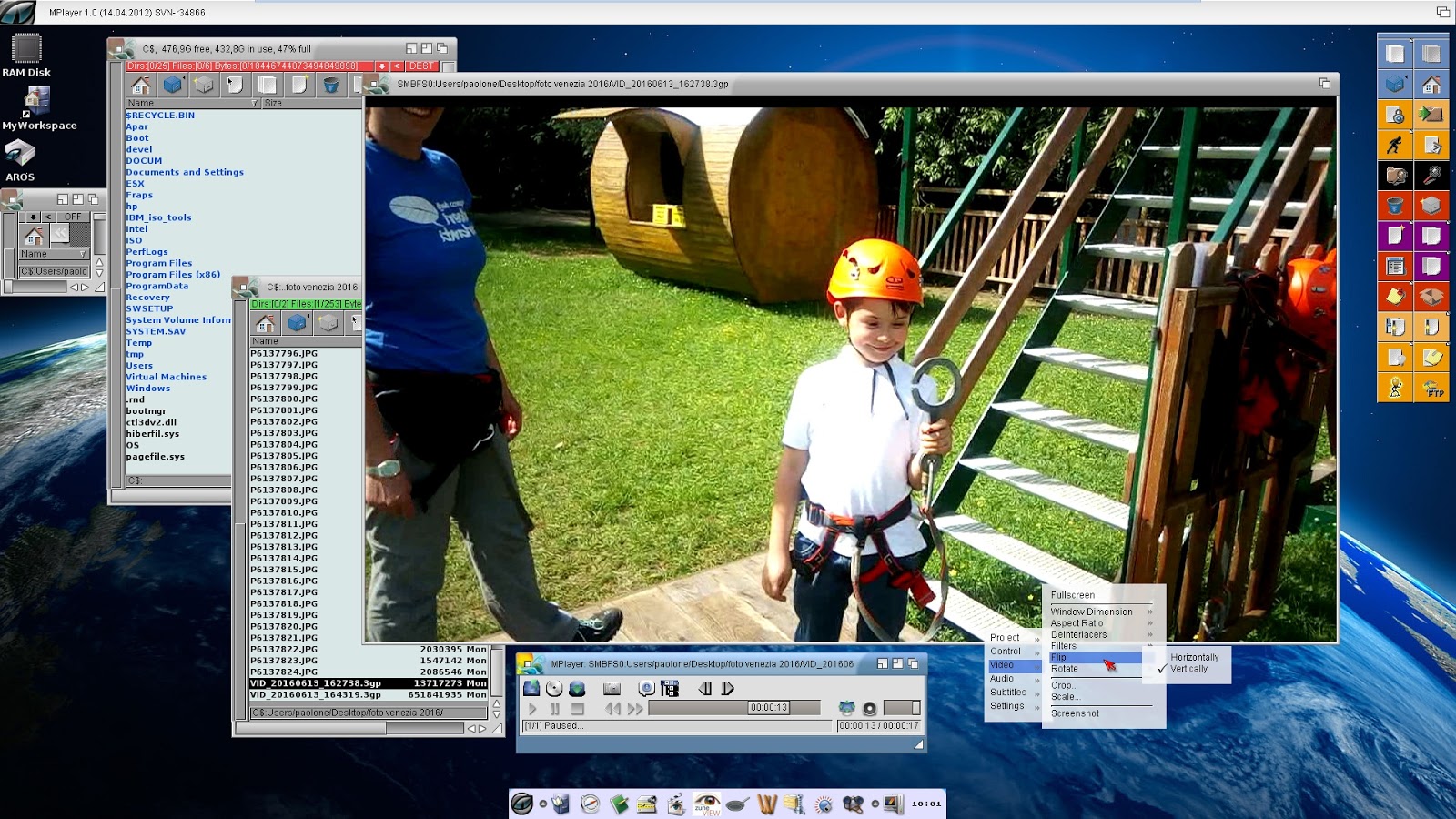The width and height of the screenshot is (1456, 819).
Task: Click the frying pan icon in bottom dock
Action: 737,804
